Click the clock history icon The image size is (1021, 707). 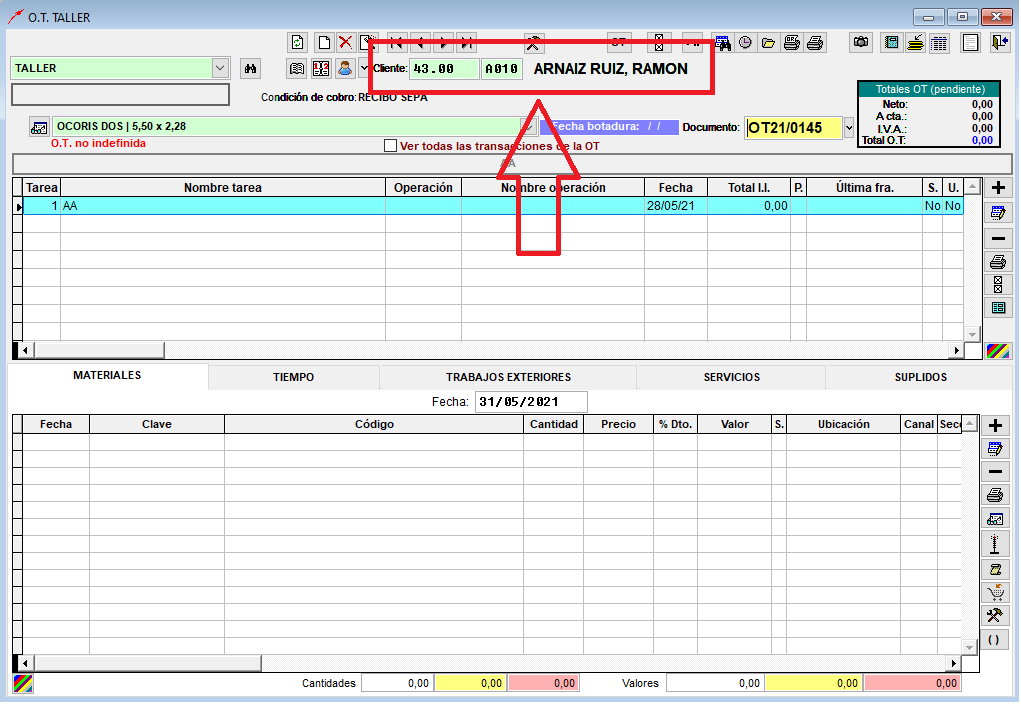(x=746, y=43)
